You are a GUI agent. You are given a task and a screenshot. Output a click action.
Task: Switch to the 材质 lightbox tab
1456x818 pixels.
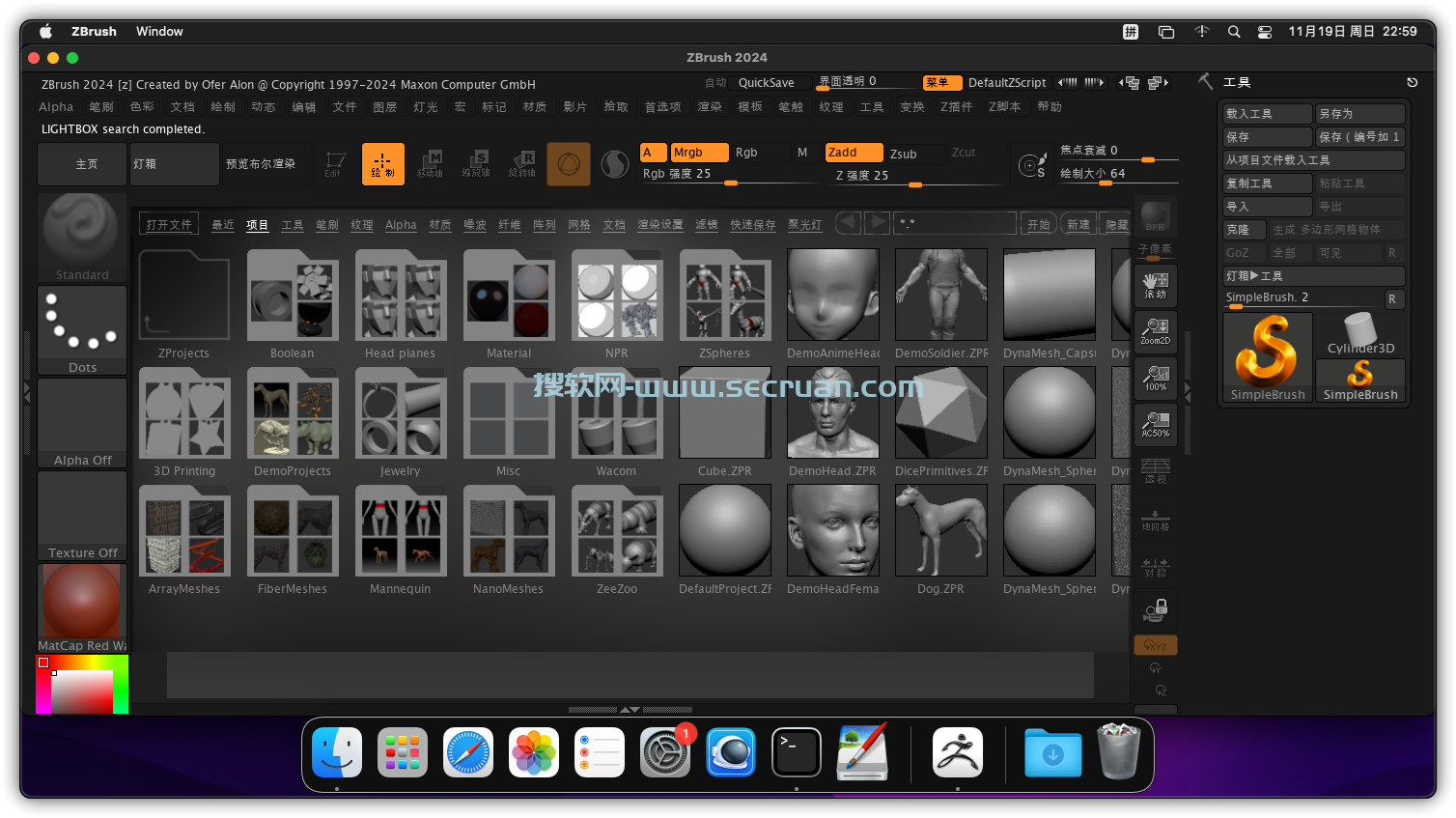coord(440,225)
